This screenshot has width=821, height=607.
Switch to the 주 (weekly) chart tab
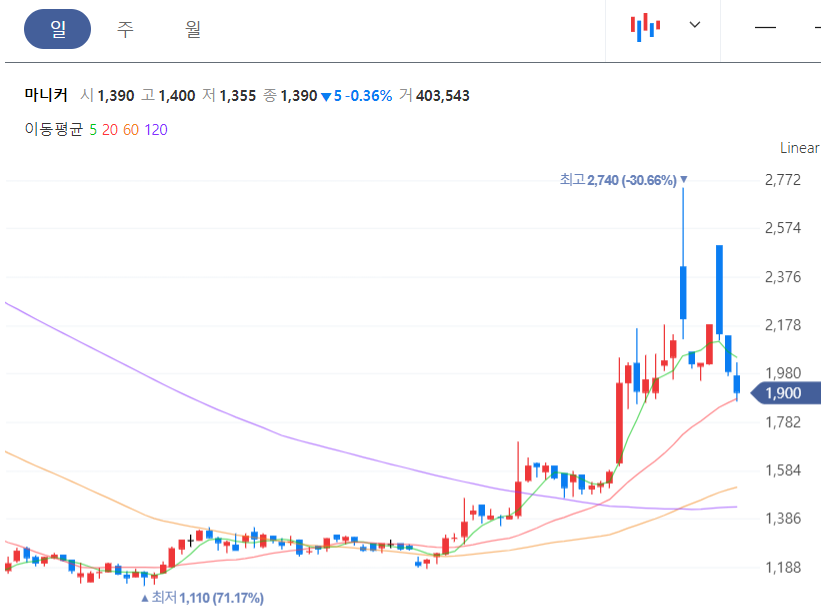pos(125,29)
